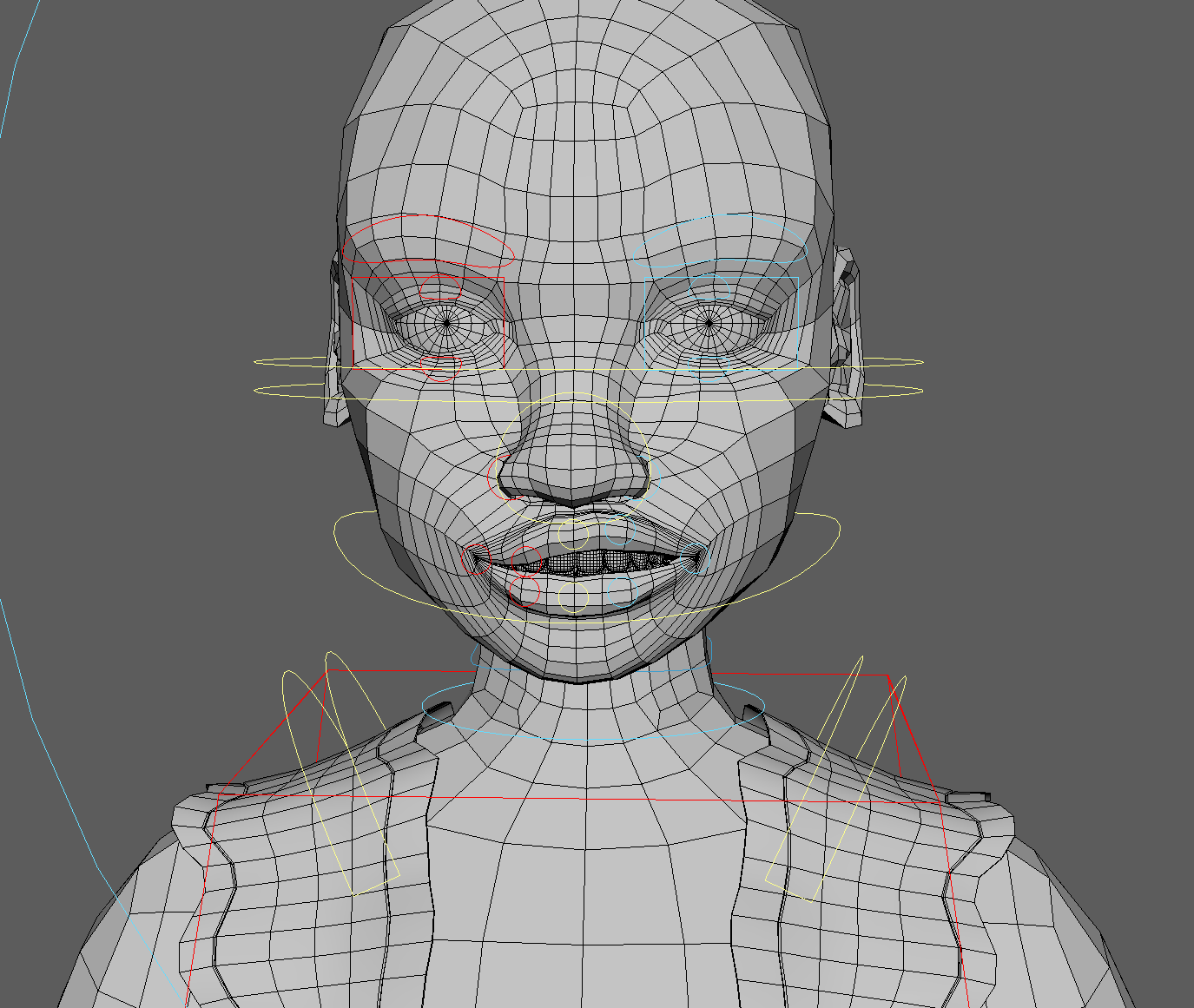Select the red eyebrow control ellipse
The image size is (1194, 1008).
coord(428,240)
